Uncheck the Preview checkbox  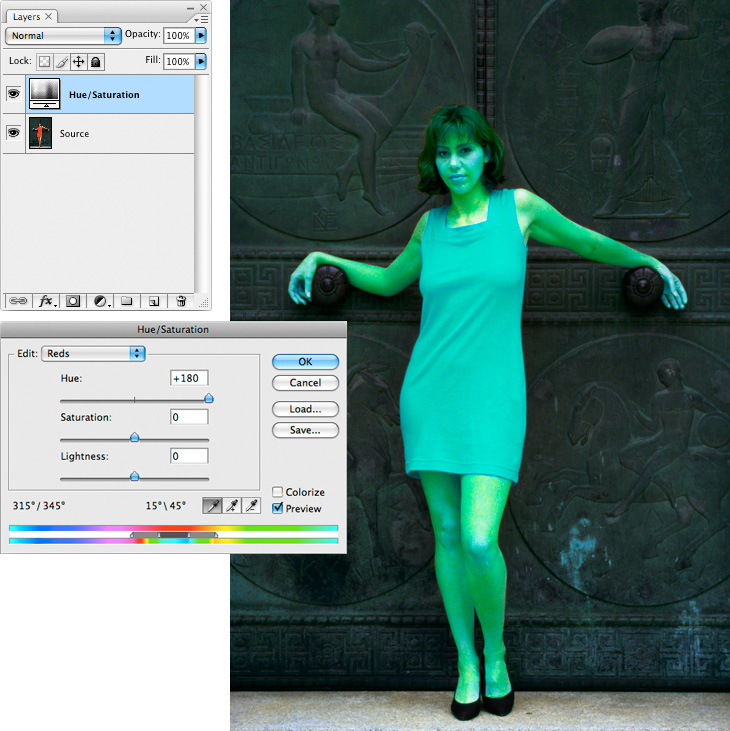[x=278, y=508]
